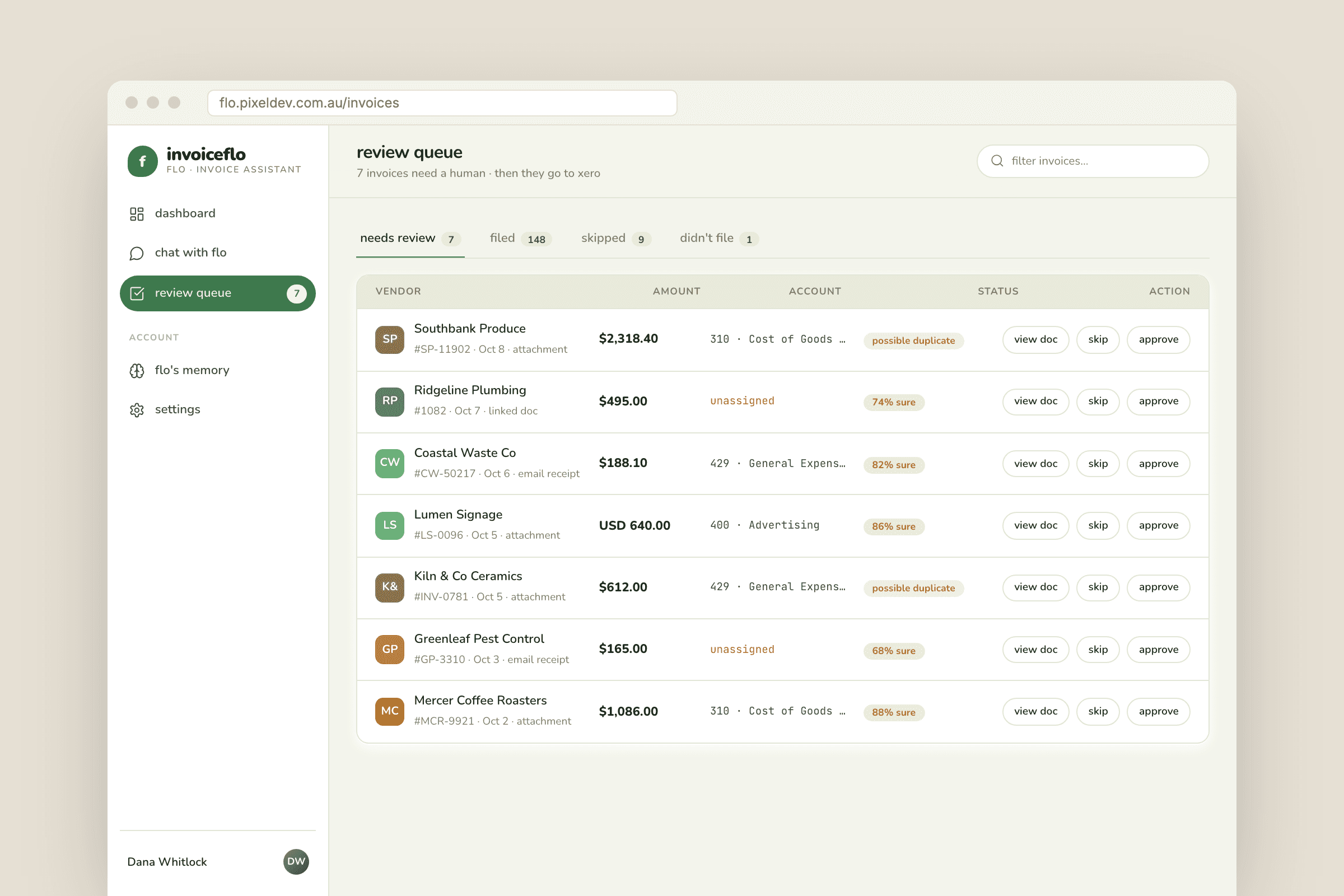Open the didn't file tab
This screenshot has height=896, width=1344.
(x=719, y=239)
